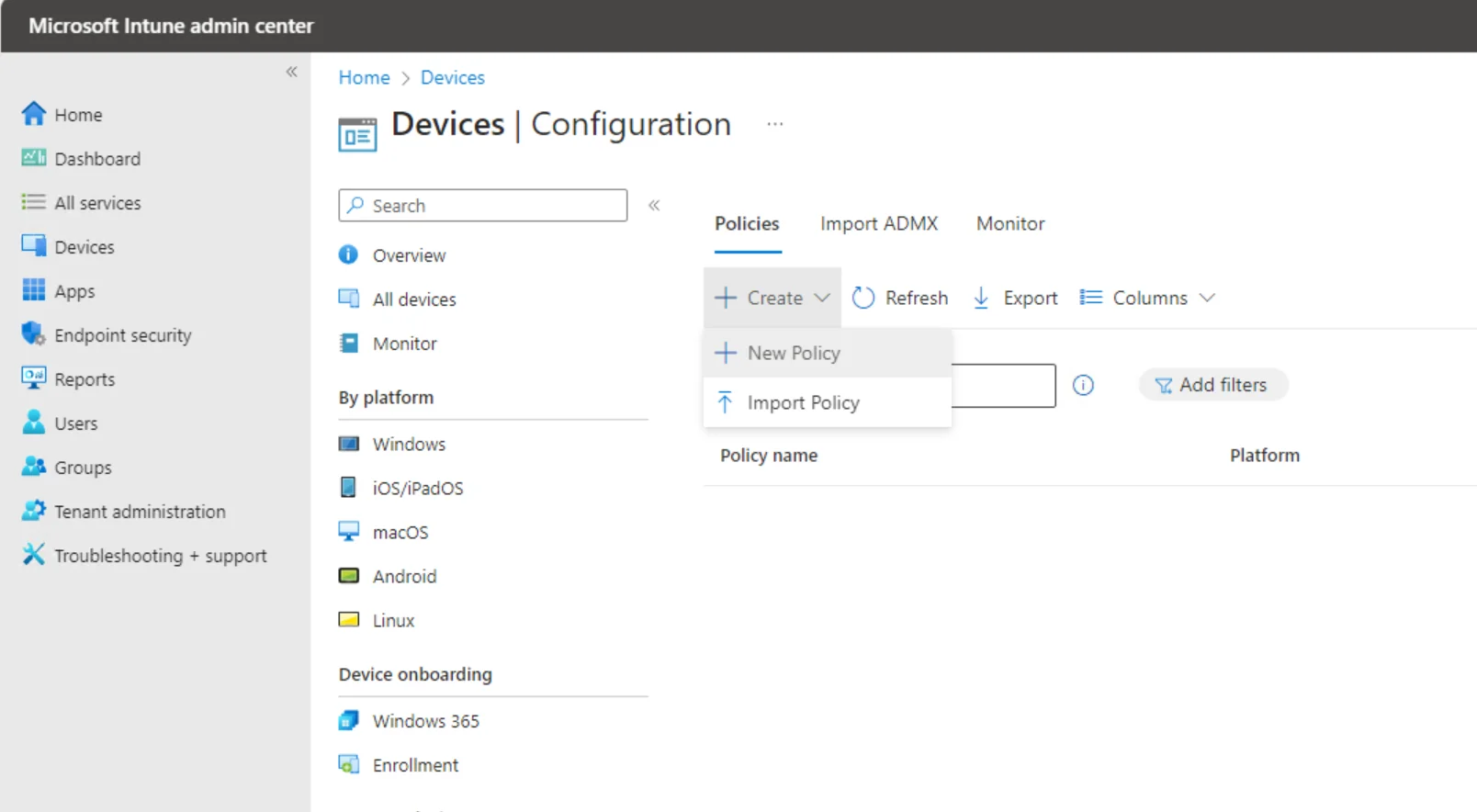Select the Devices icon in main sidebar
The image size is (1477, 812).
(x=34, y=246)
